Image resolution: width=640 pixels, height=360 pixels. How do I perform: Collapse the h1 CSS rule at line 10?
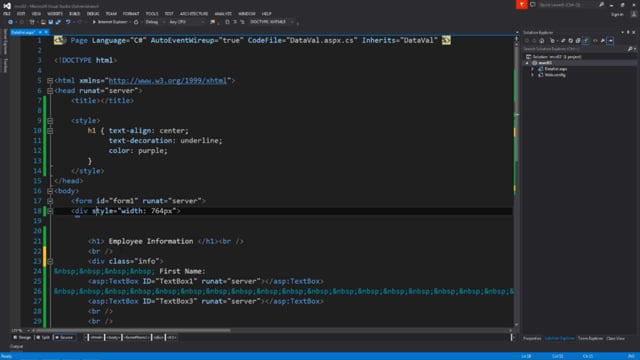click(50, 131)
